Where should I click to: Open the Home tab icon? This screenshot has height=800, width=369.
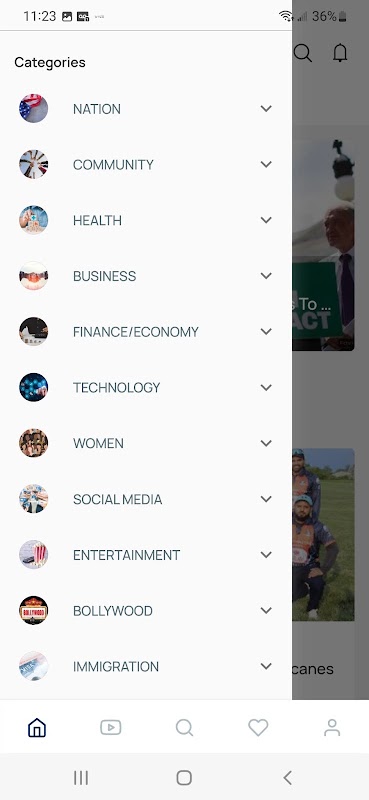click(37, 727)
